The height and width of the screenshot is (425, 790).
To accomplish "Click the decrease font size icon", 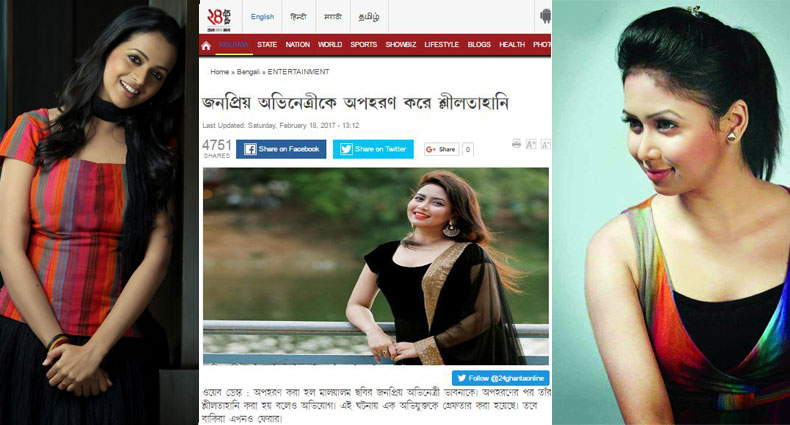I will (531, 145).
